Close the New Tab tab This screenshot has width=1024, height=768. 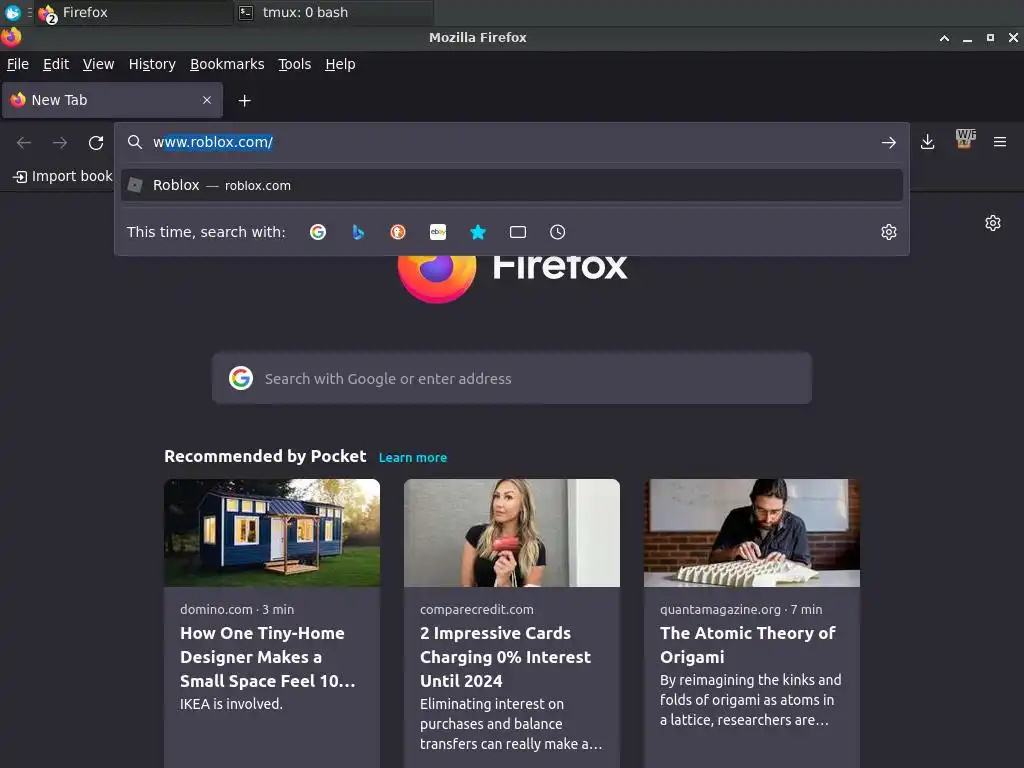(207, 100)
